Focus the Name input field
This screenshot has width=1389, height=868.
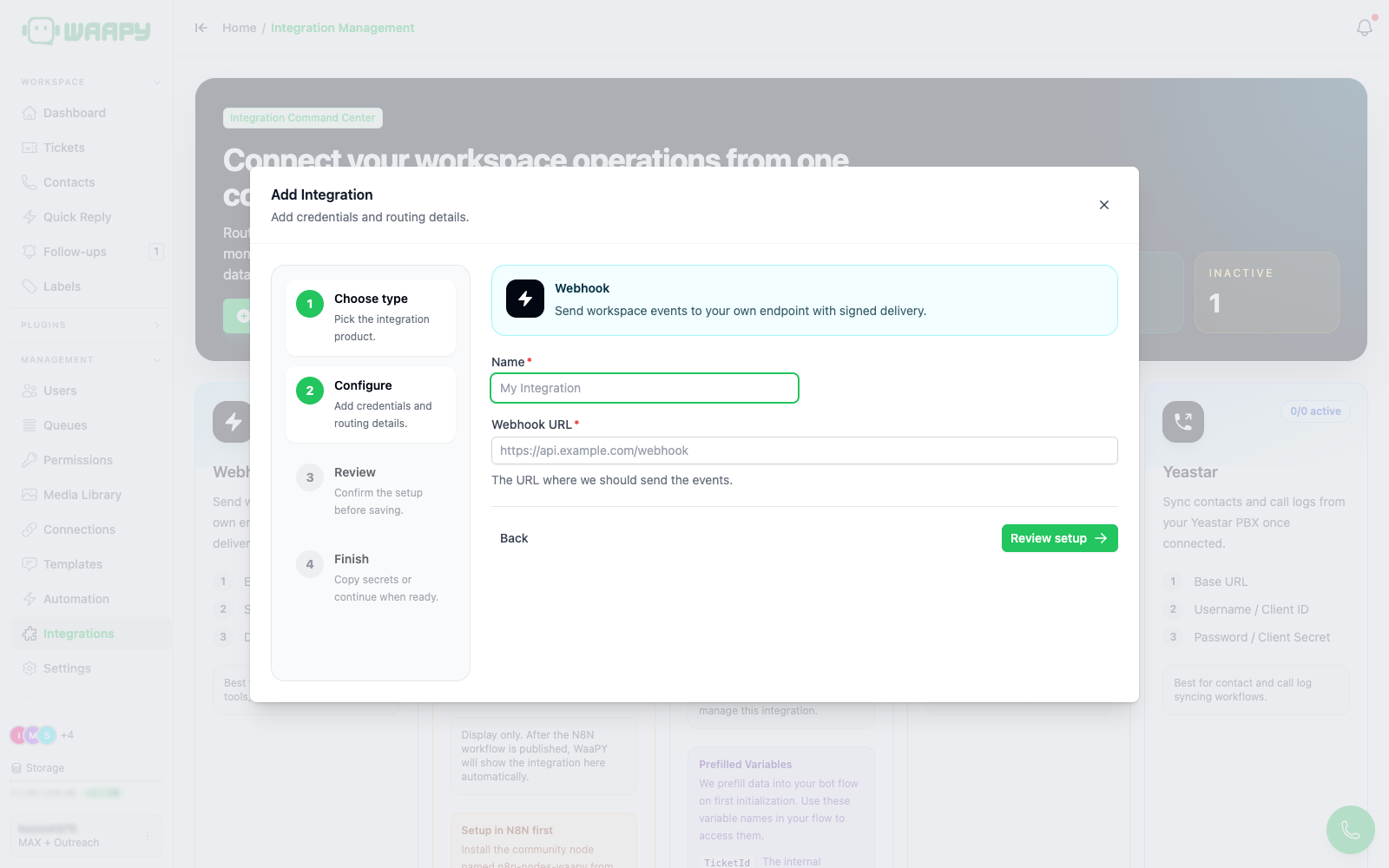[x=644, y=388]
